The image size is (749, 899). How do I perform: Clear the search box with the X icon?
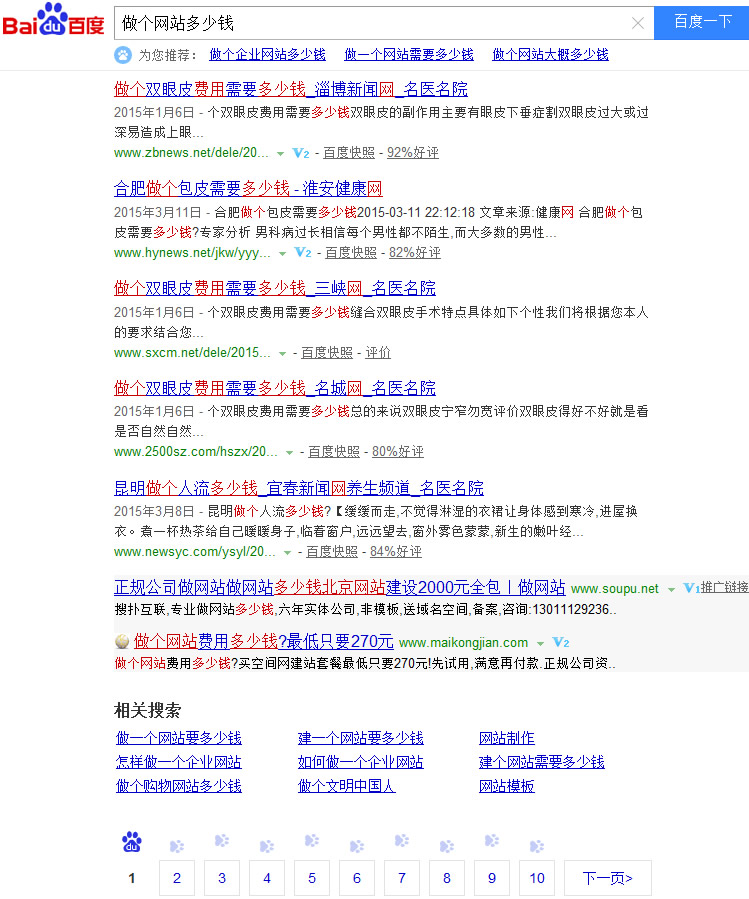point(637,24)
